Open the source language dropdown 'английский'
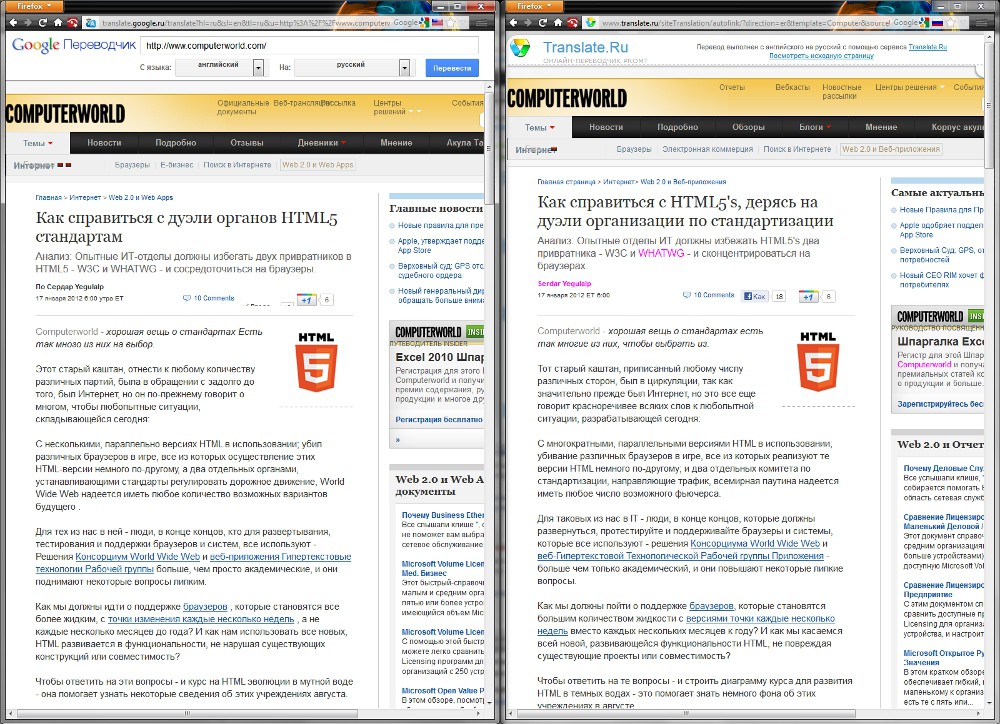Image resolution: width=1000 pixels, height=724 pixels. click(258, 67)
